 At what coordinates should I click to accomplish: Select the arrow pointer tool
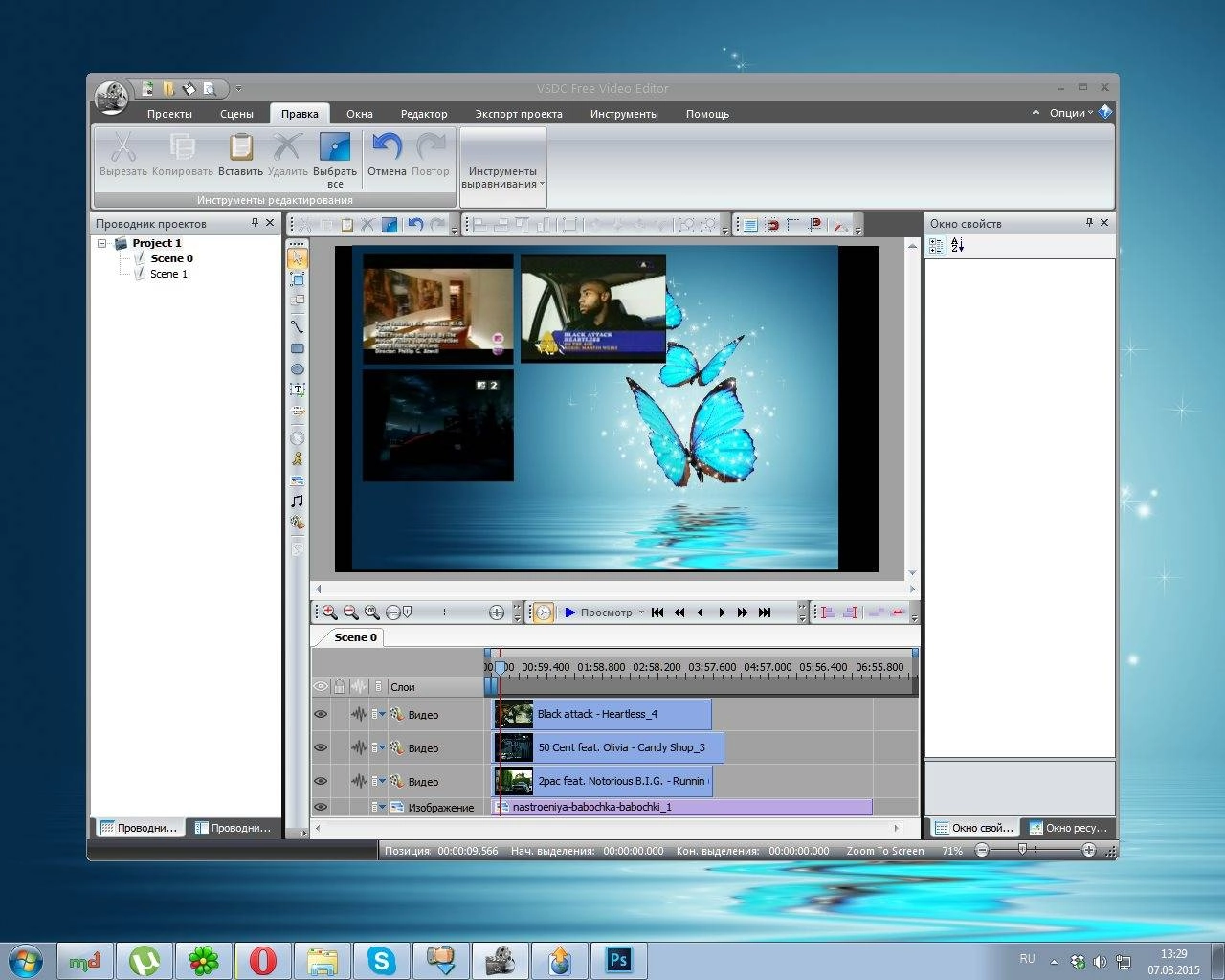tap(298, 258)
